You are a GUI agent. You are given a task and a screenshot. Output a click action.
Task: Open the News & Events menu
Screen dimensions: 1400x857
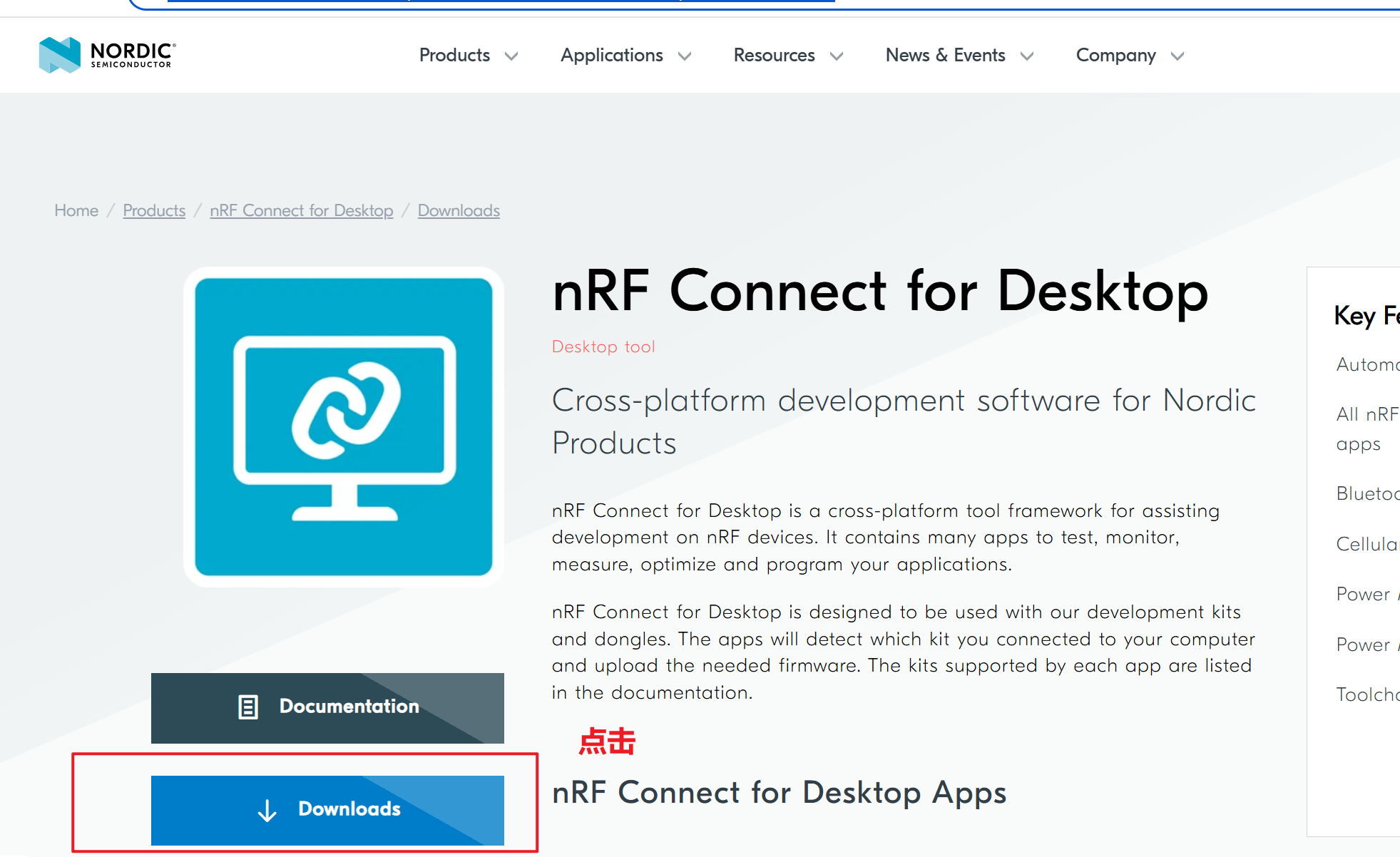click(x=945, y=55)
